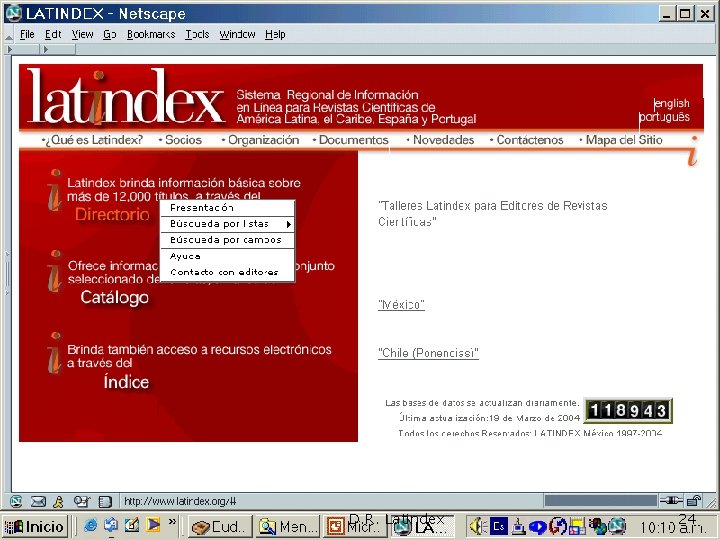Switch site language to english
Image resolution: width=720 pixels, height=540 pixels.
pyautogui.click(x=672, y=103)
